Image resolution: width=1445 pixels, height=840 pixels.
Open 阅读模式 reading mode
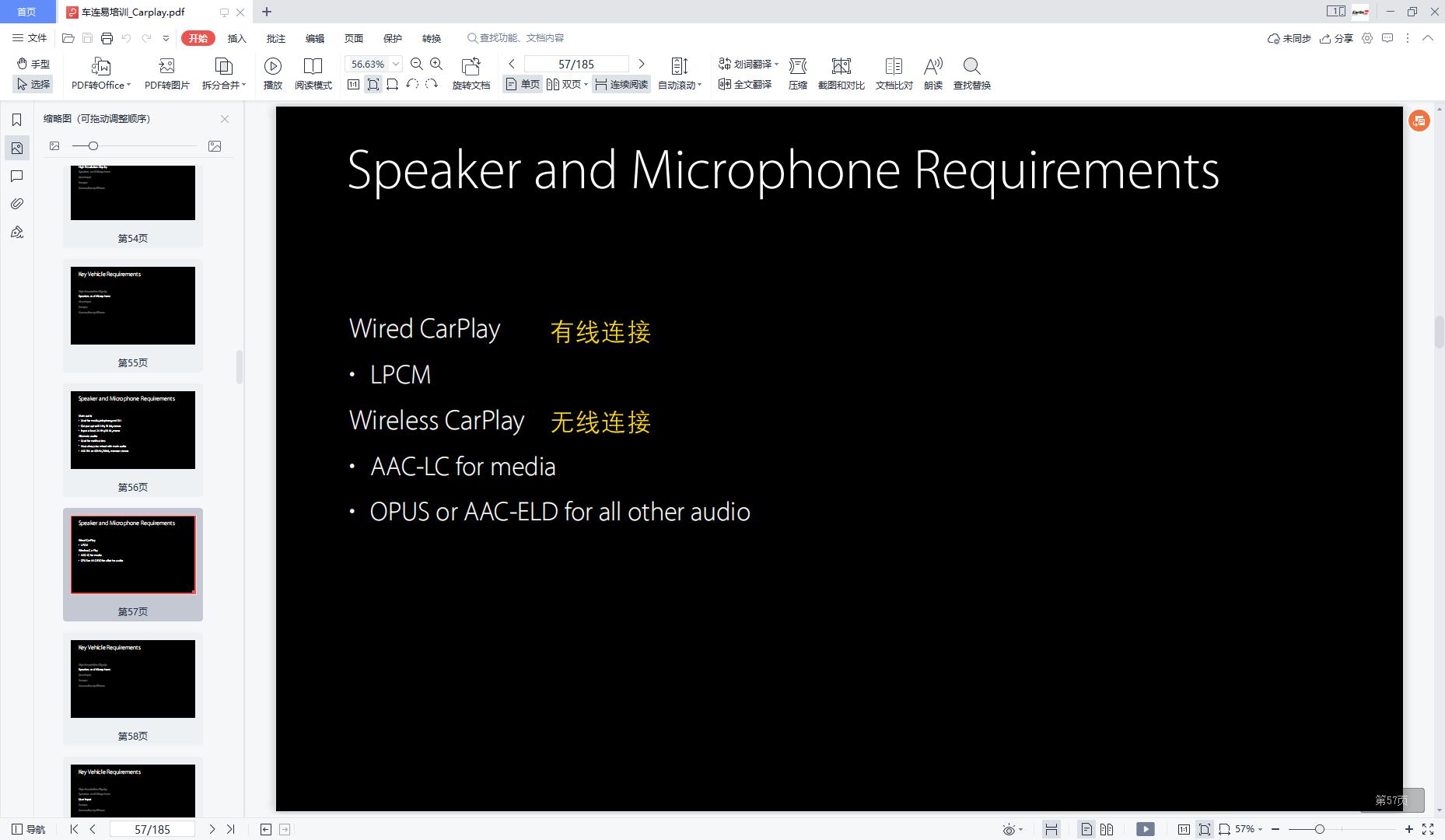point(313,73)
